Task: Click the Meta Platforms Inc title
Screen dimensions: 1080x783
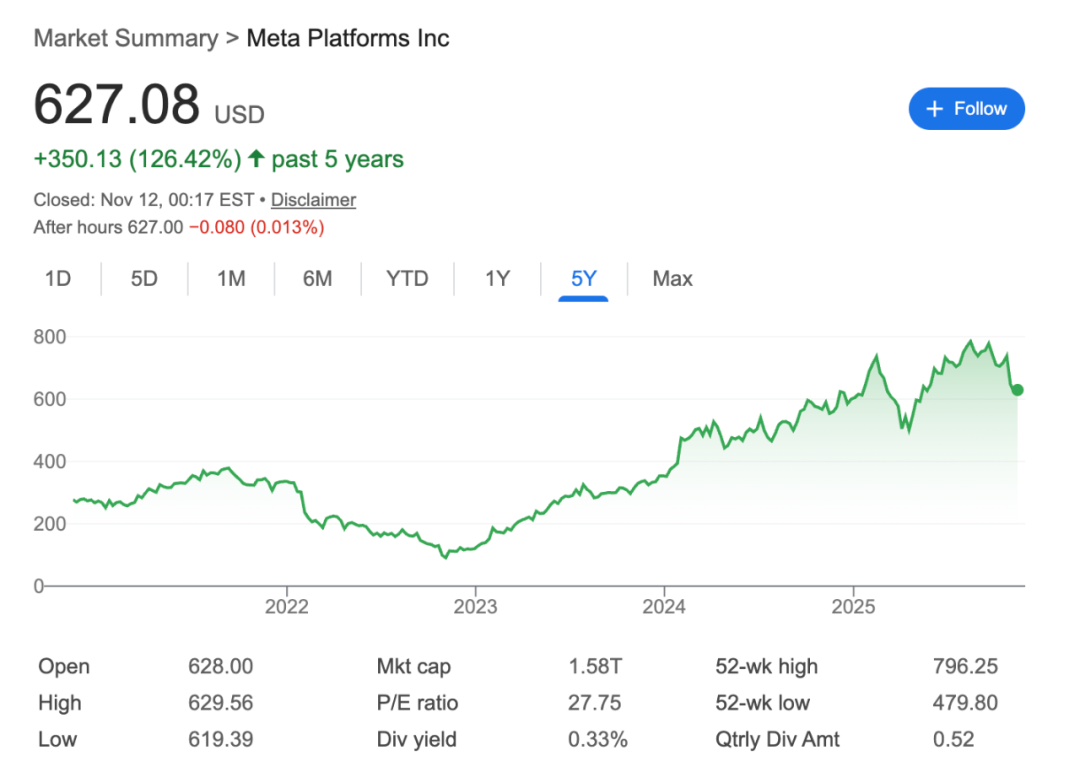Action: tap(348, 38)
